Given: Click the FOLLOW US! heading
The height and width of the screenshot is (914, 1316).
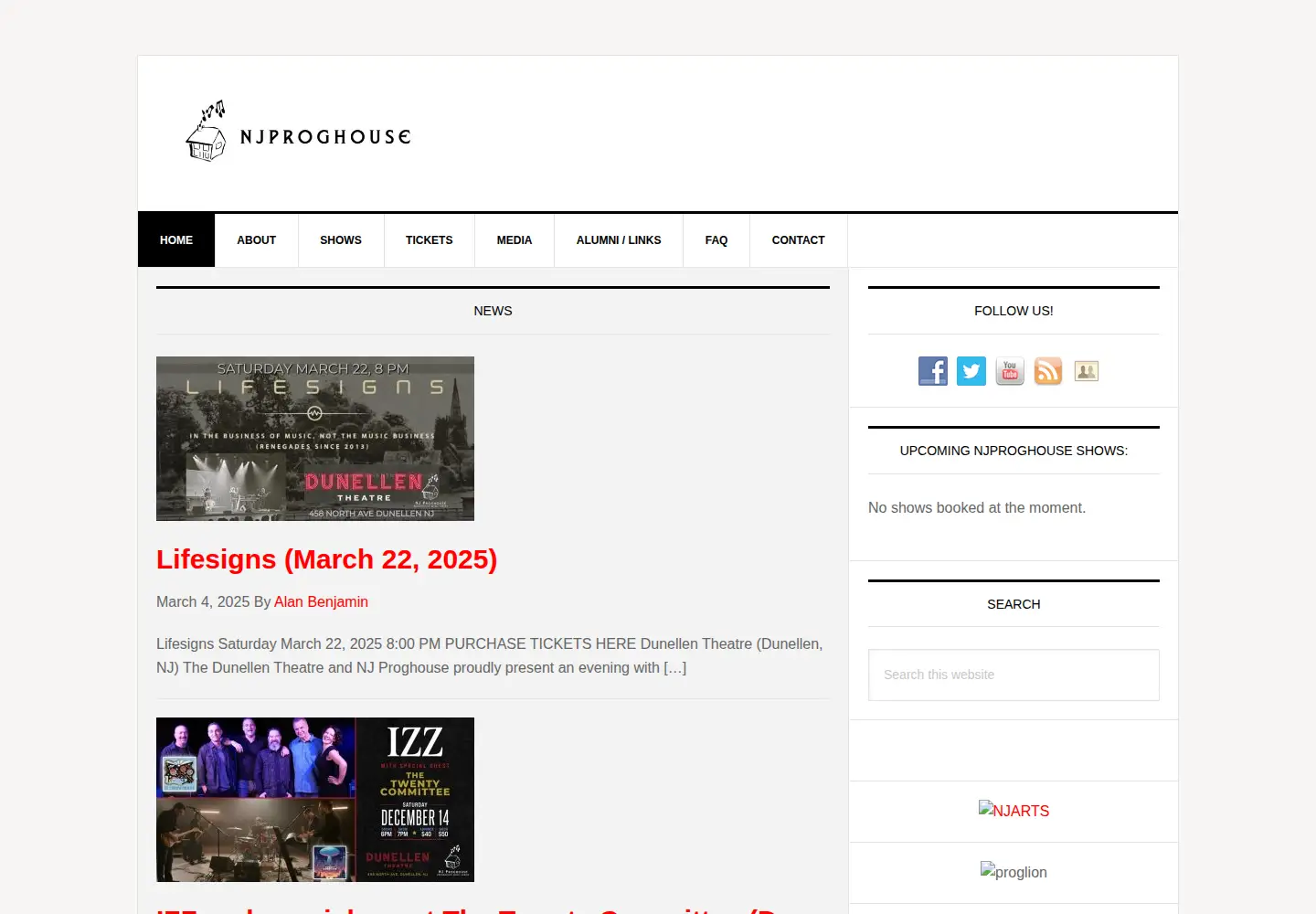Looking at the screenshot, I should (1014, 311).
